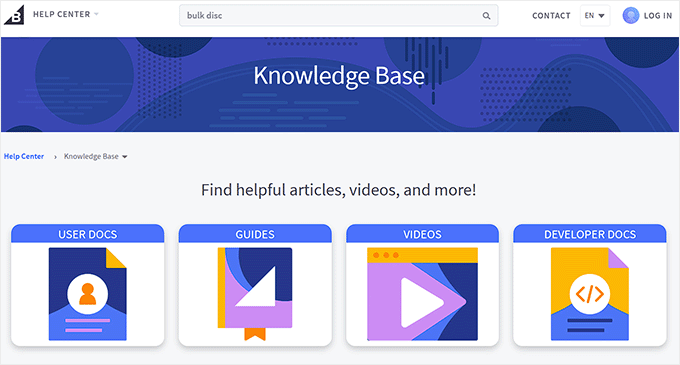Expand the Knowledge Base breadcrumb dropdown

pyautogui.click(x=96, y=156)
